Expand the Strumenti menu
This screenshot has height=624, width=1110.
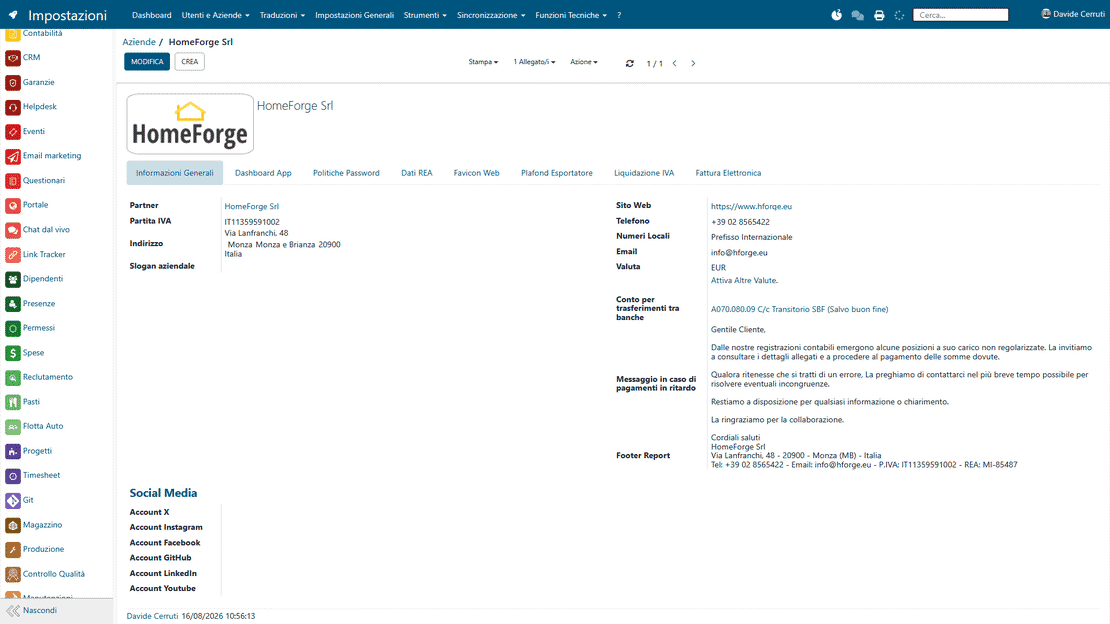425,15
